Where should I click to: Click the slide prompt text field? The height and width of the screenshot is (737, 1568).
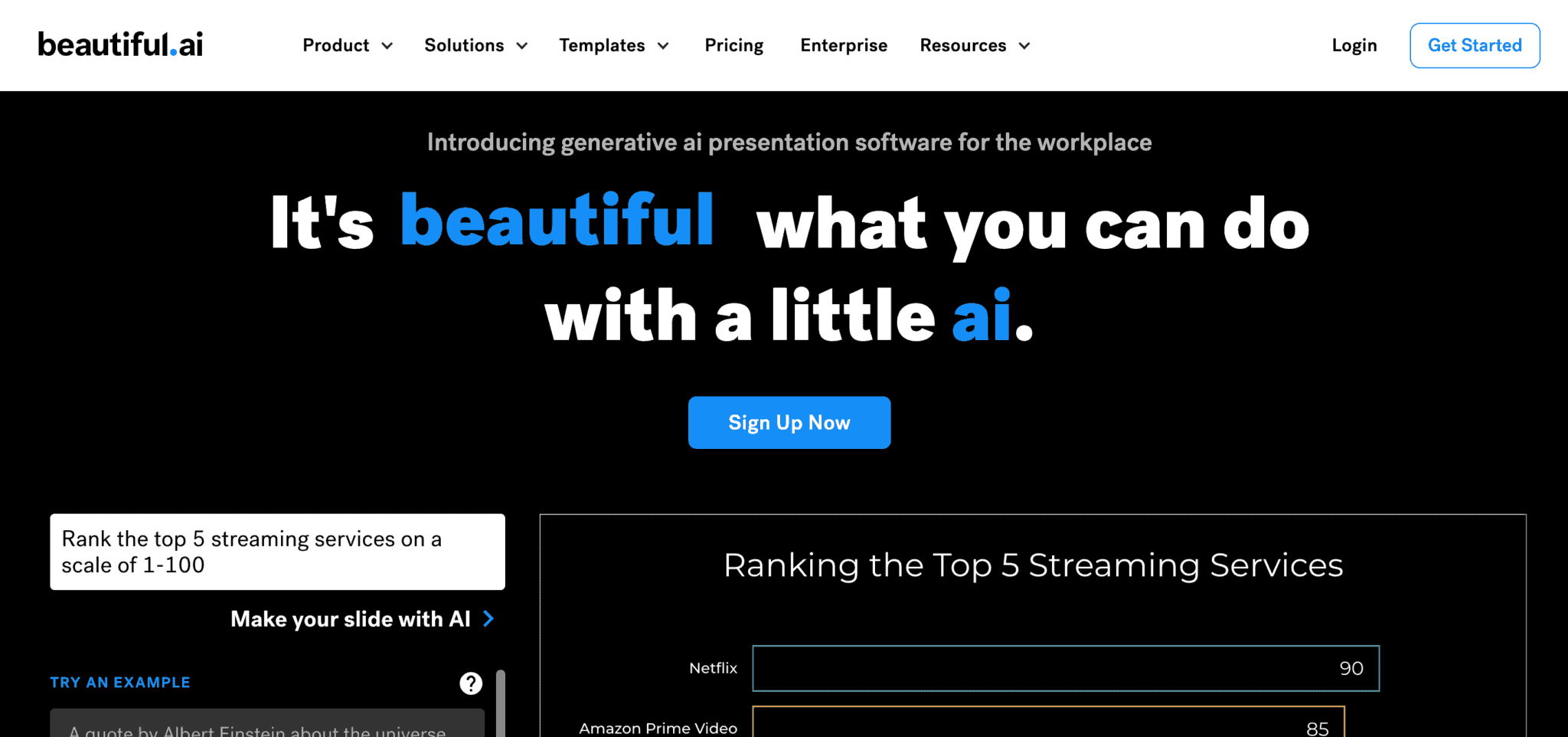tap(277, 552)
